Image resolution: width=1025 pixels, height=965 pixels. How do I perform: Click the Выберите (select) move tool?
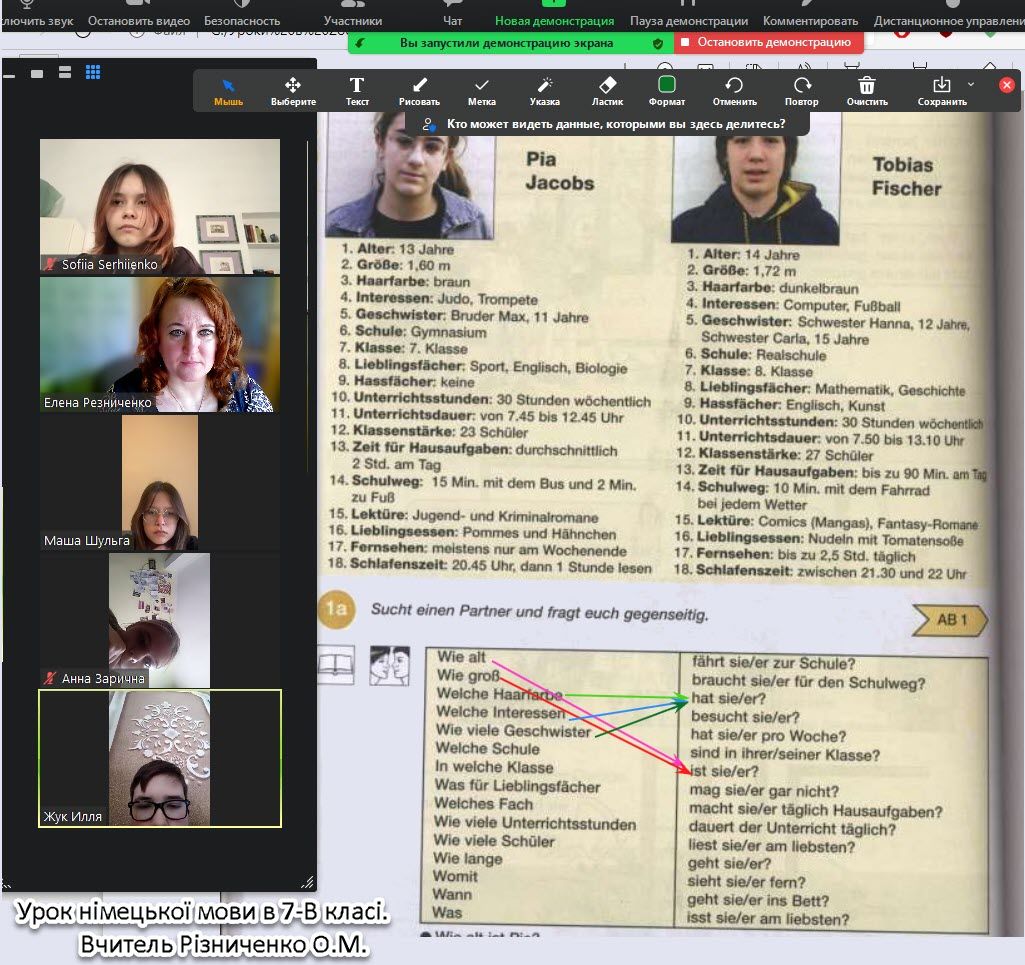point(293,91)
